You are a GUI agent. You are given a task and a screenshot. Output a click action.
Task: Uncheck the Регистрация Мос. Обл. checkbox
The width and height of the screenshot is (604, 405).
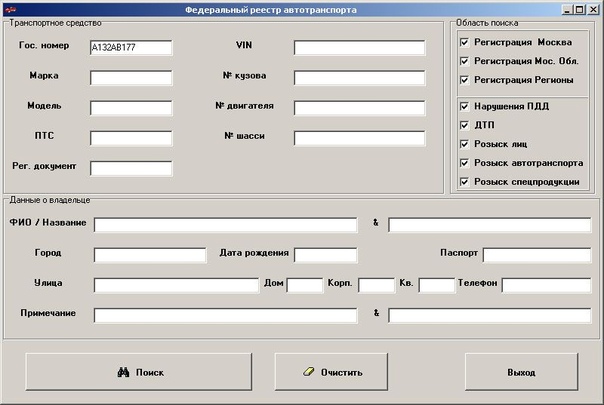(x=464, y=61)
